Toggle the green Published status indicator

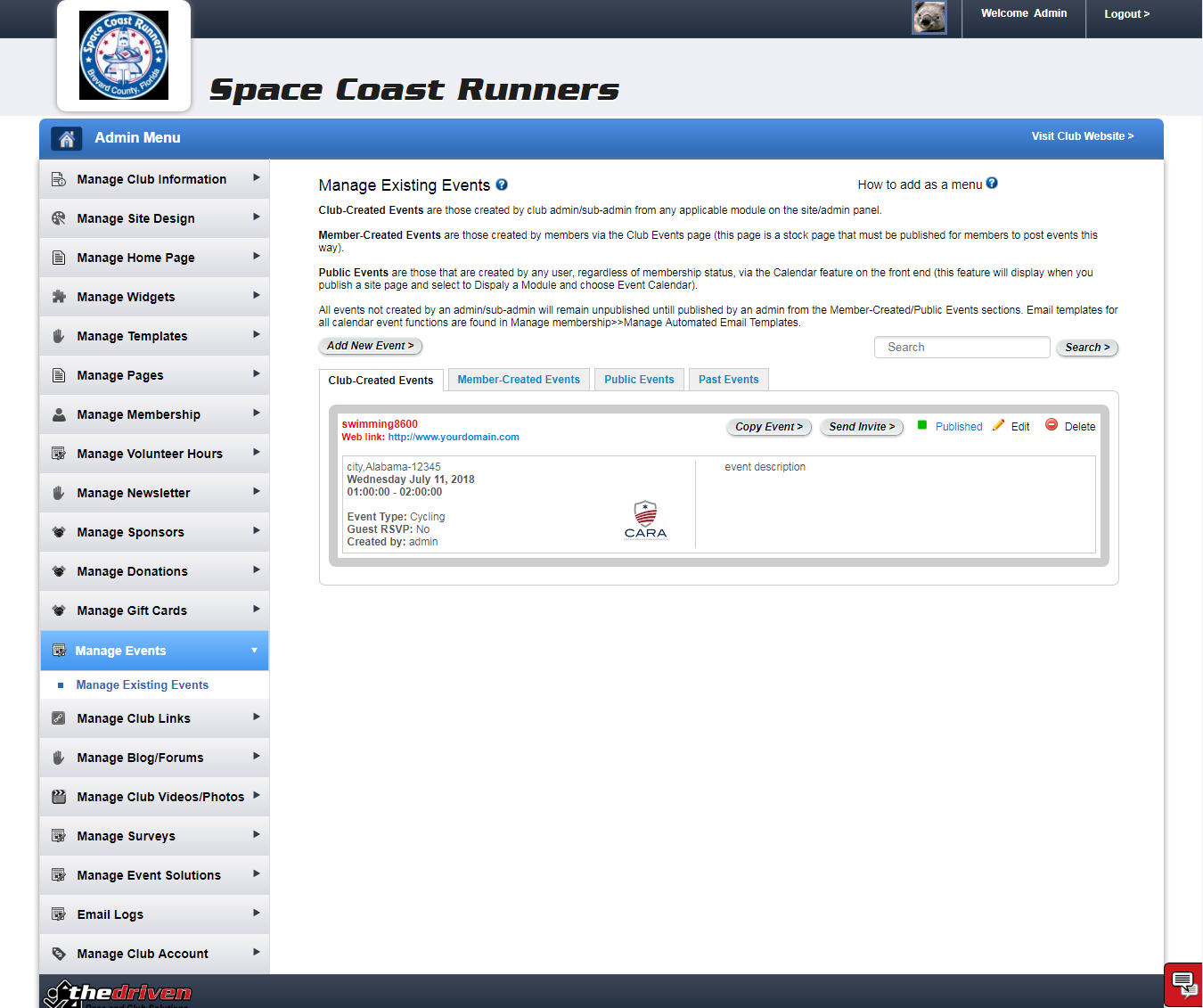922,425
